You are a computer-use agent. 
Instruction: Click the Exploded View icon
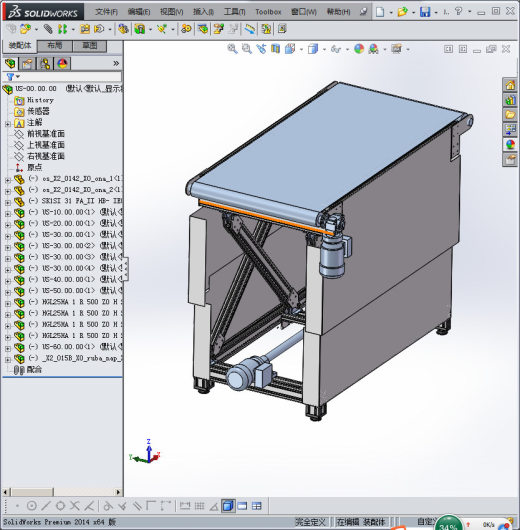[x=218, y=29]
